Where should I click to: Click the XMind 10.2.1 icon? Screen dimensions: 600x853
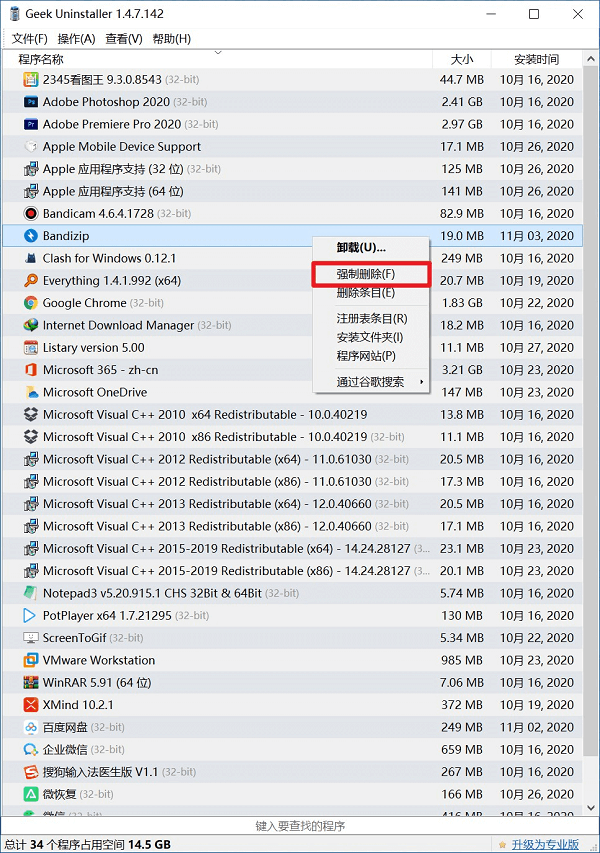31,705
